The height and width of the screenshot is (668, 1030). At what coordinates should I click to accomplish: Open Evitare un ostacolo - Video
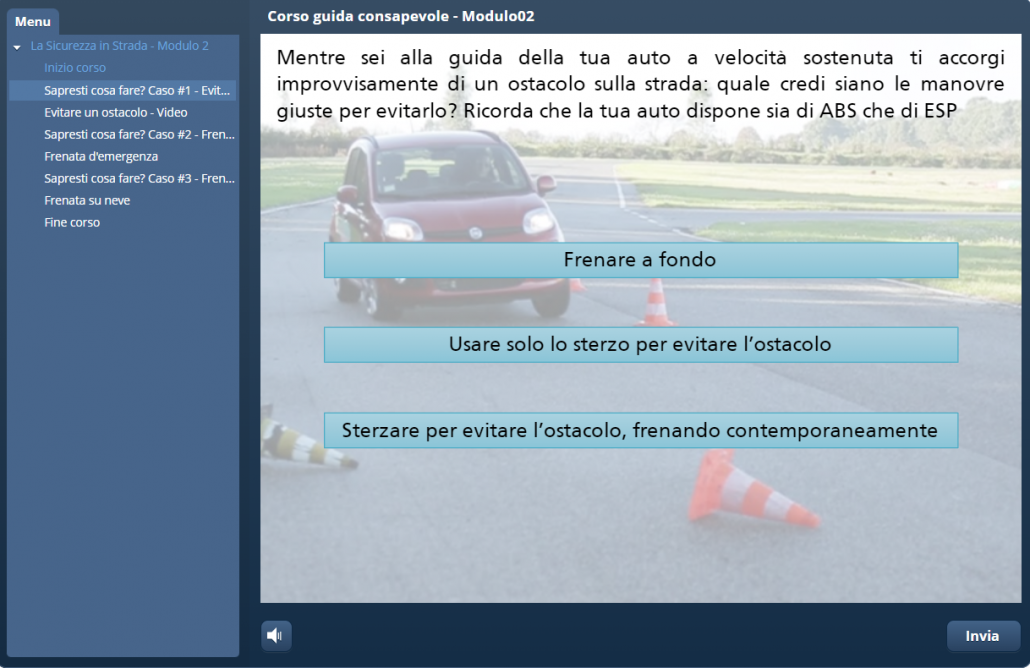tap(116, 112)
